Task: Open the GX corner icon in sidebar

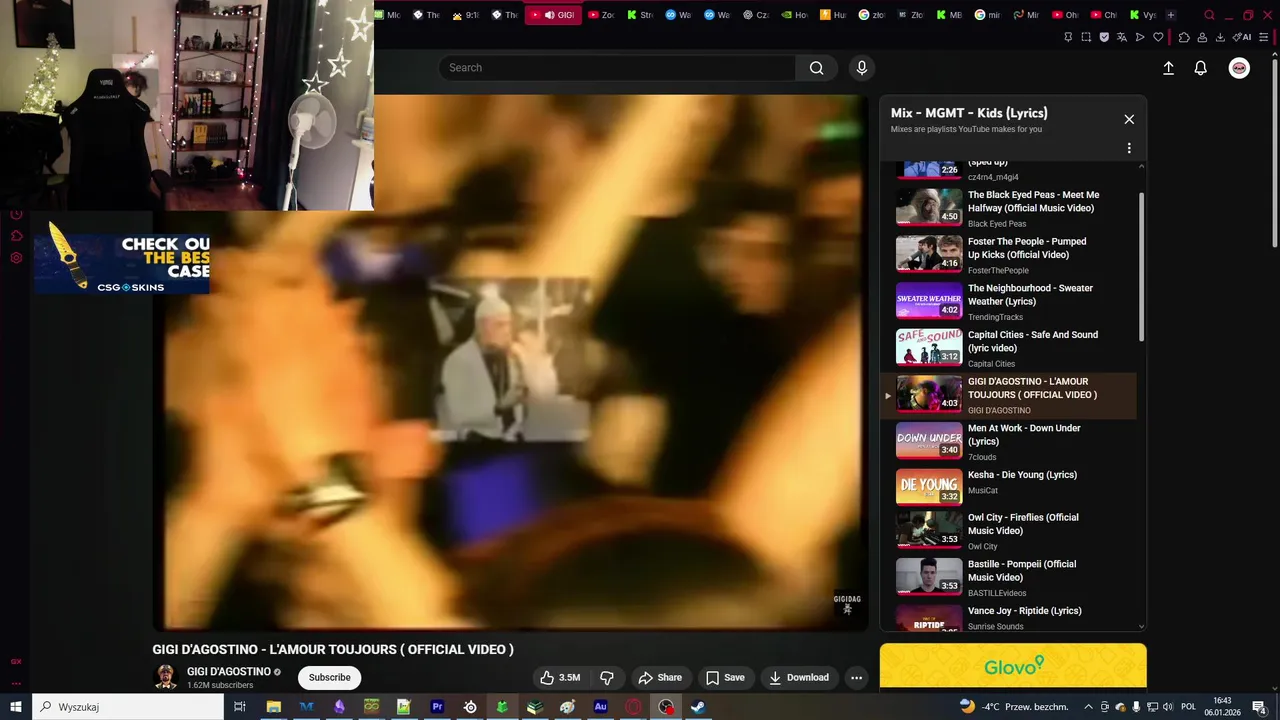Action: (16, 661)
